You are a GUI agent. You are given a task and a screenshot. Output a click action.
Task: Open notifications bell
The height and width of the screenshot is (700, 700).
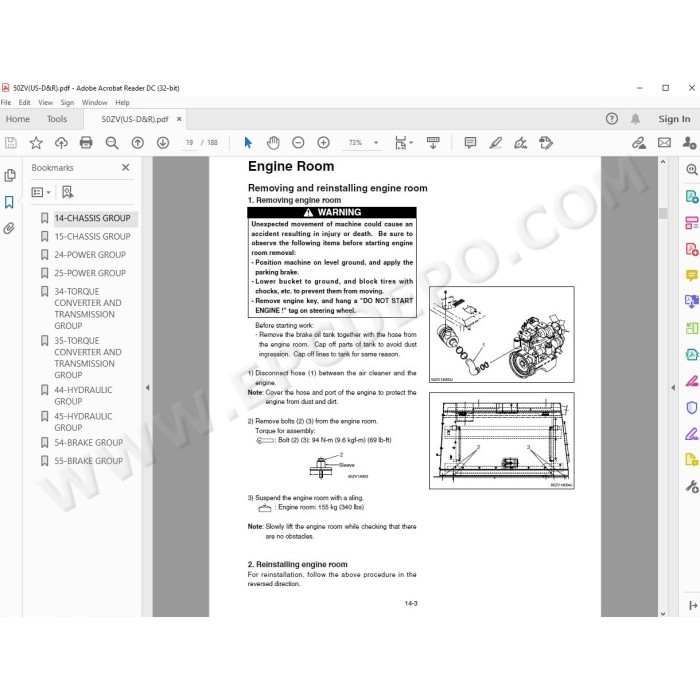coord(635,119)
